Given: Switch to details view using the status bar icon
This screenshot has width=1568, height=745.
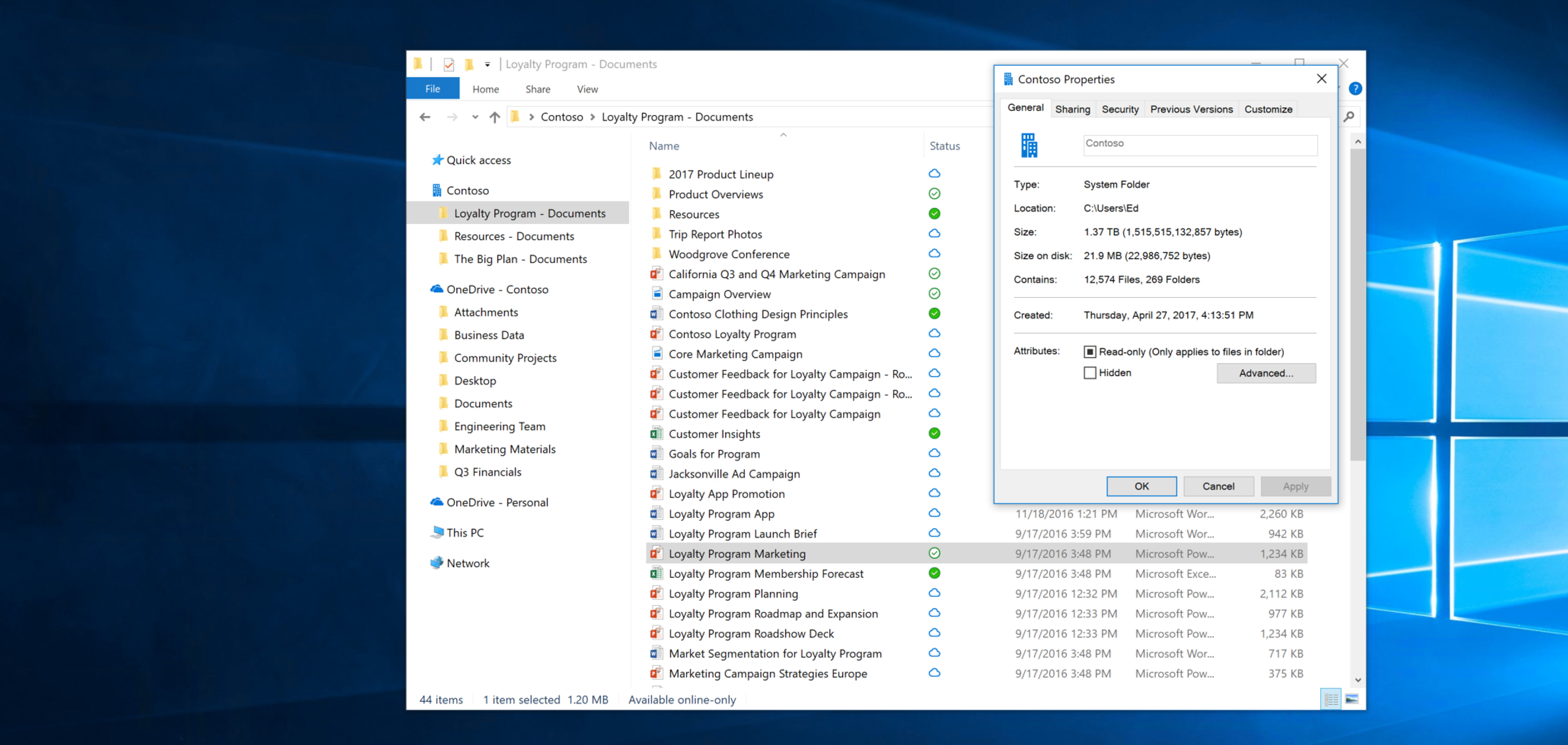Looking at the screenshot, I should pyautogui.click(x=1331, y=699).
